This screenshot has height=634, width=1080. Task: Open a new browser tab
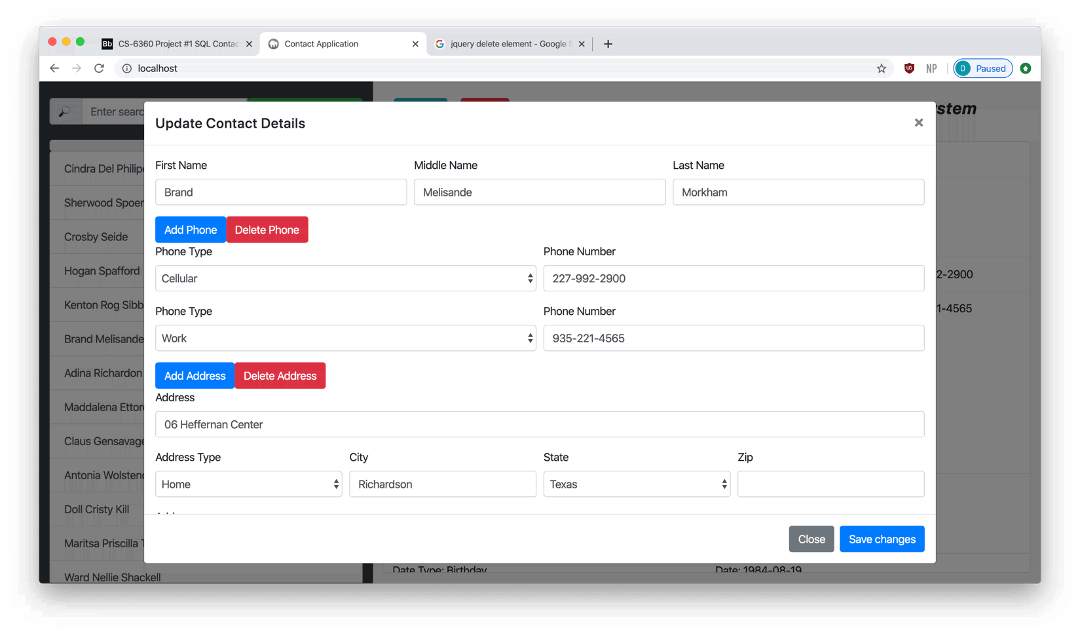click(x=608, y=43)
